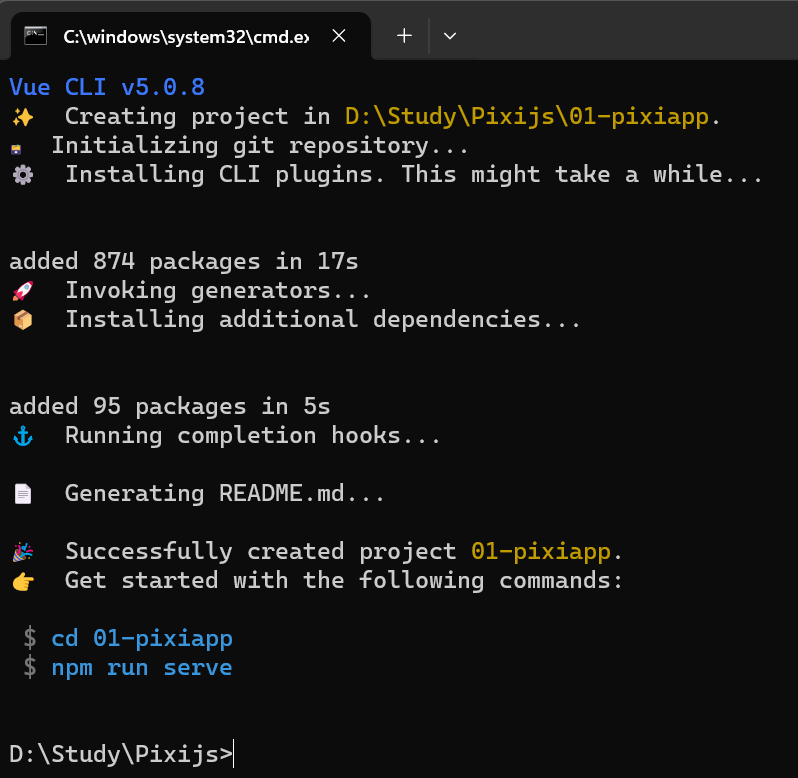The image size is (798, 778).
Task: Click the anchor emoji beside Running completion hooks
Action: pyautogui.click(x=23, y=436)
